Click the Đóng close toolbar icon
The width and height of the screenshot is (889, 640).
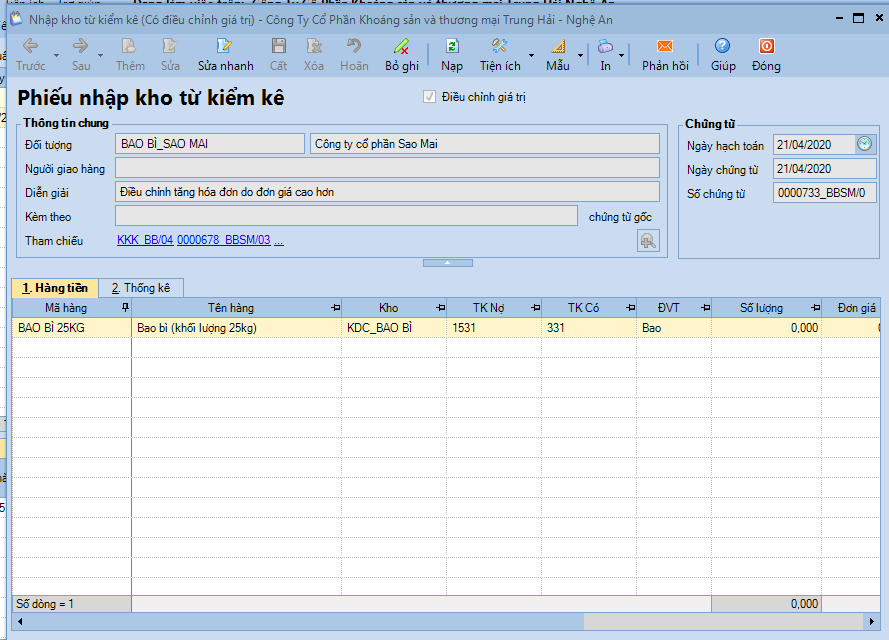(x=766, y=47)
